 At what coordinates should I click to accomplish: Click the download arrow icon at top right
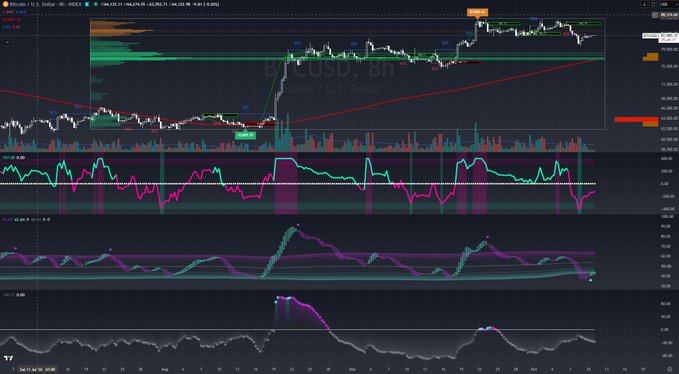644,4
